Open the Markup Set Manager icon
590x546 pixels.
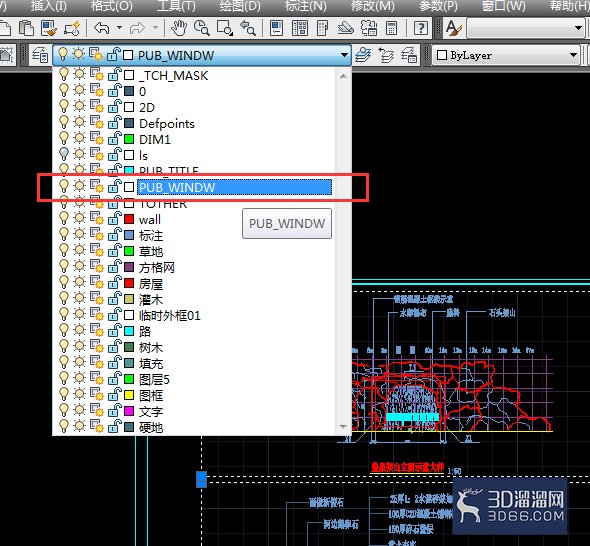[x=369, y=28]
